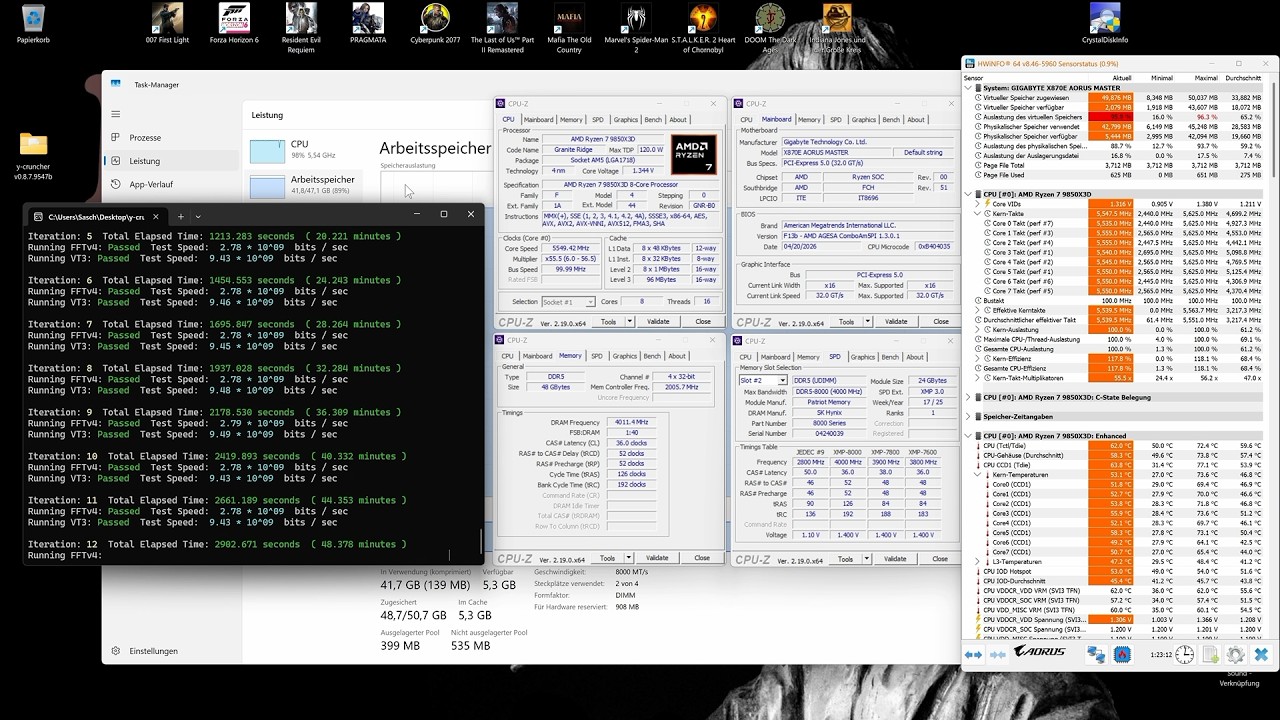The height and width of the screenshot is (720, 1280).
Task: Open new terminal tab plus button
Action: [x=180, y=216]
